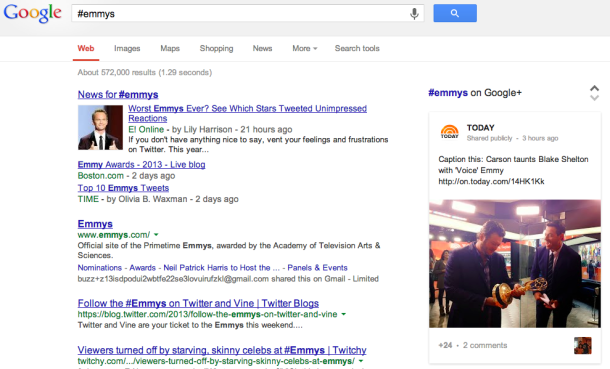
Task: Open the Shopping tab
Action: (x=216, y=48)
